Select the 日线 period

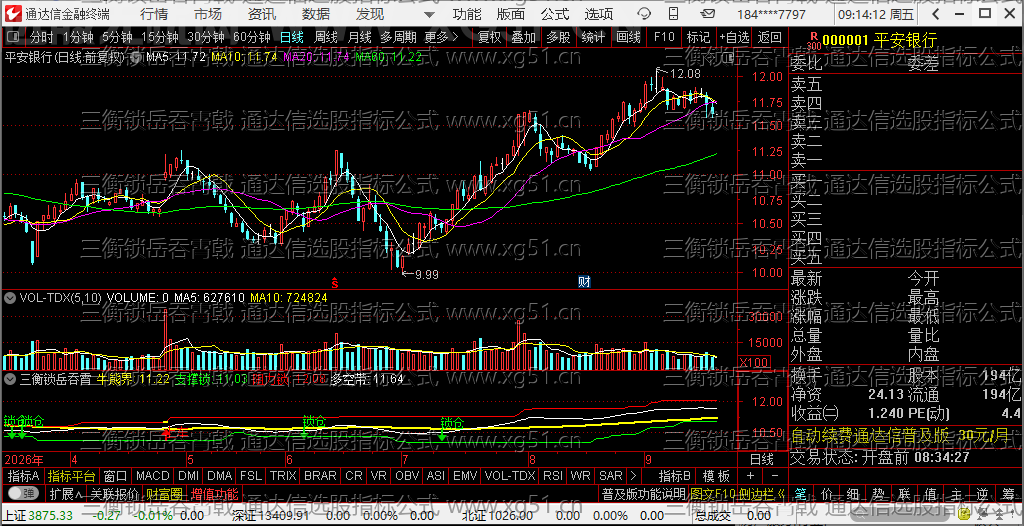tap(292, 37)
